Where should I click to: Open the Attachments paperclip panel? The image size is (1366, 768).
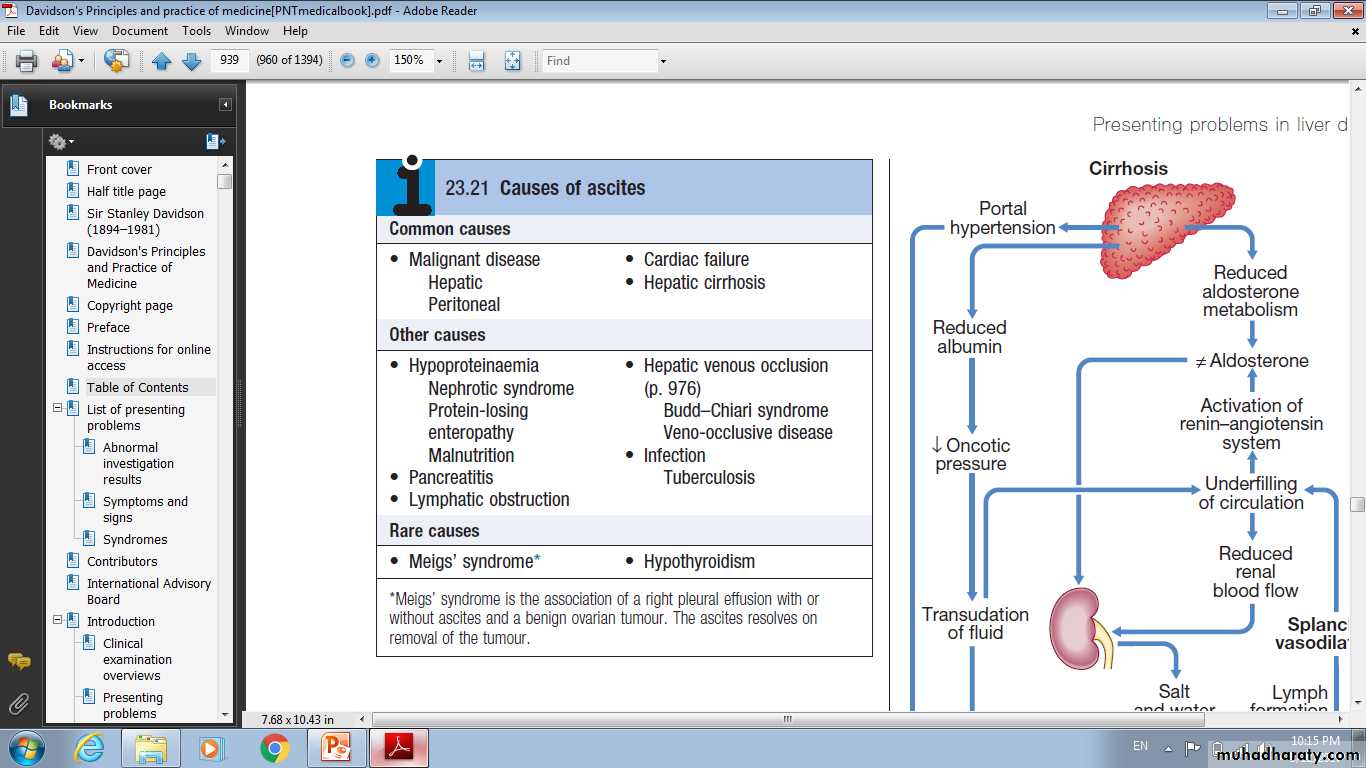pyautogui.click(x=18, y=703)
